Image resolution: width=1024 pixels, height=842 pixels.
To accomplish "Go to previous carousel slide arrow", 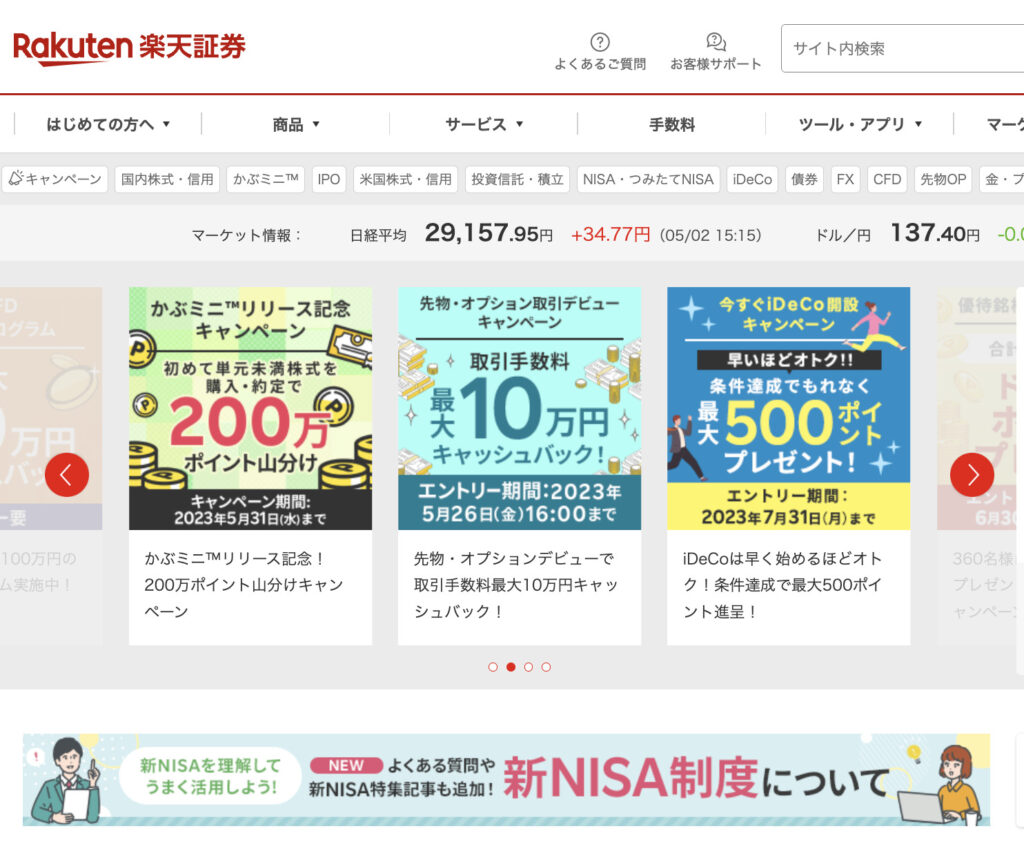I will (67, 475).
